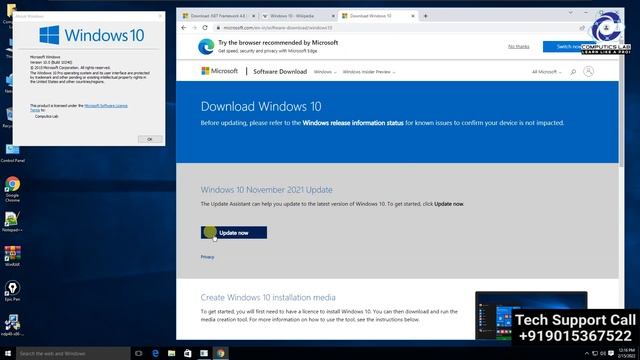
Task: Click the Update now button
Action: pos(234,233)
